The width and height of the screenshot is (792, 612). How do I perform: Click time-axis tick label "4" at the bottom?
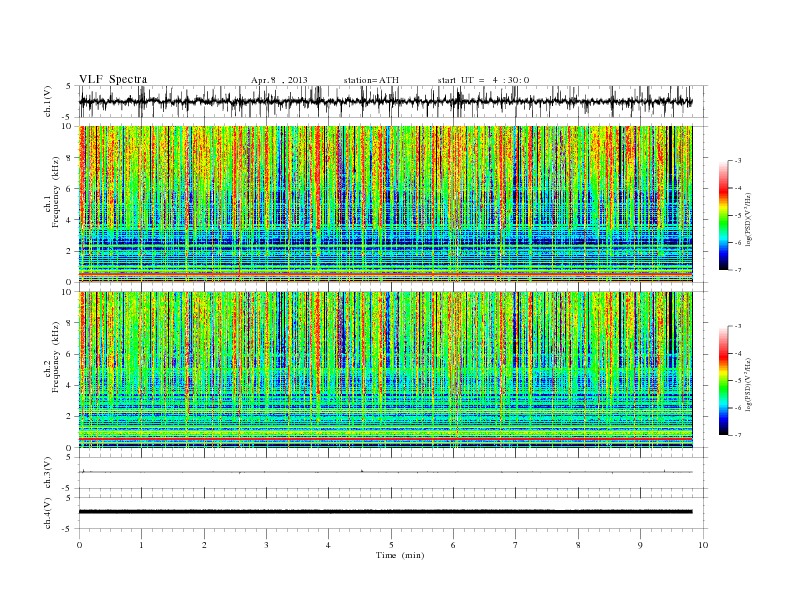[x=328, y=545]
